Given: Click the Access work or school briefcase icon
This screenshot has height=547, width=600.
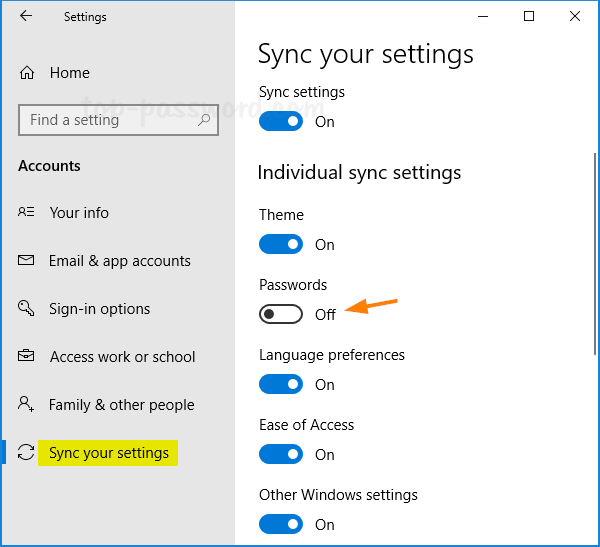Looking at the screenshot, I should pyautogui.click(x=27, y=357).
